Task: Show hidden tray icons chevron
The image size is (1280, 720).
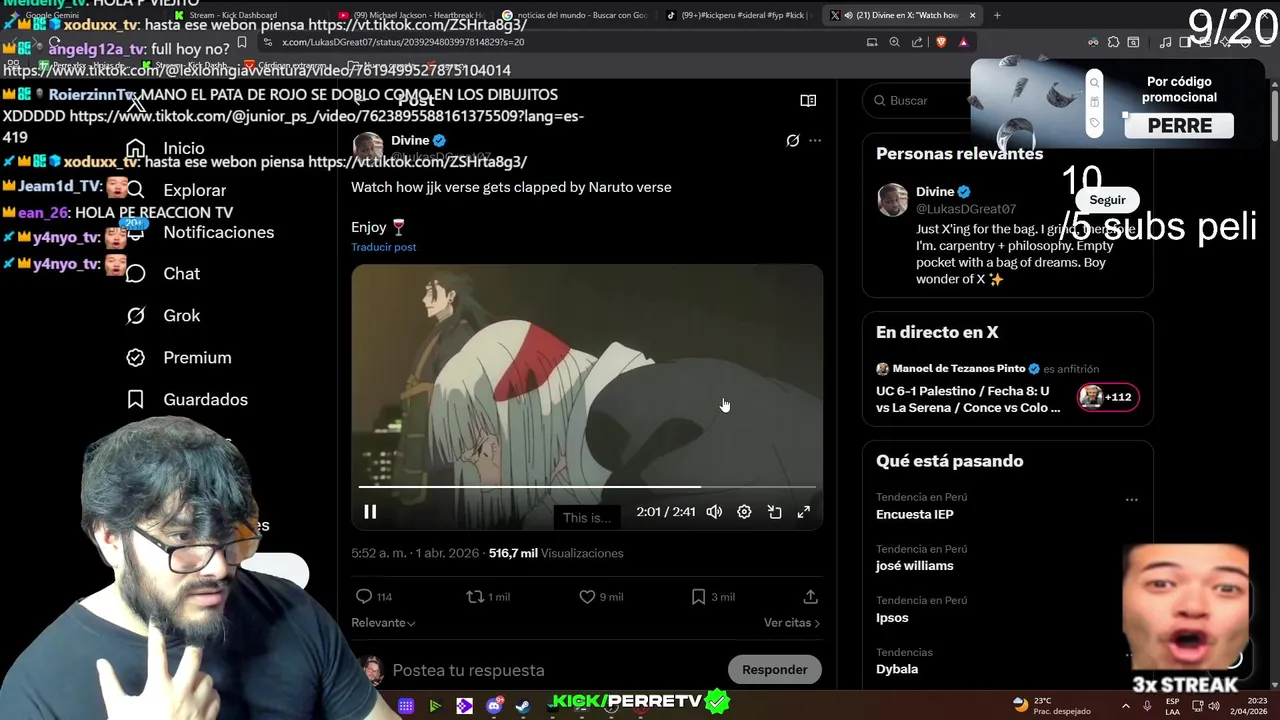Action: pyautogui.click(x=1126, y=706)
